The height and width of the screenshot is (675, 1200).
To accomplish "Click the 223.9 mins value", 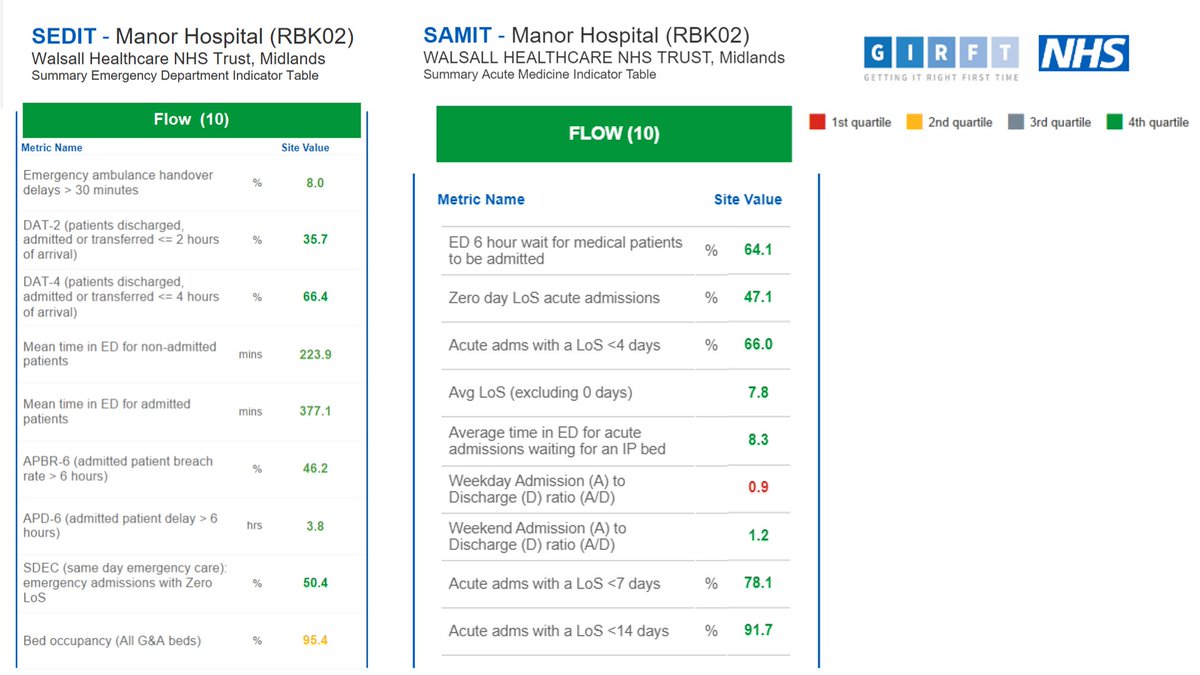I will pos(315,354).
